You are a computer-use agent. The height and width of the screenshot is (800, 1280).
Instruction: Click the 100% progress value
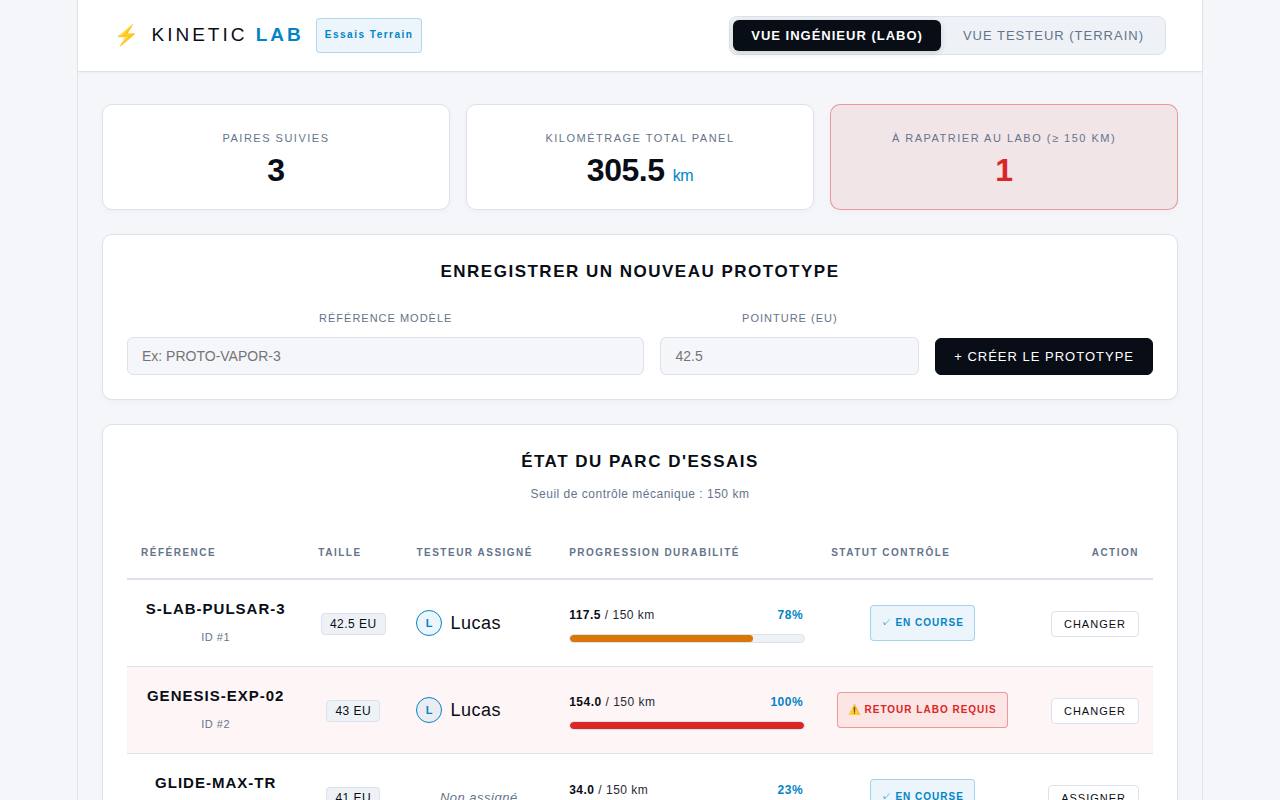(786, 702)
